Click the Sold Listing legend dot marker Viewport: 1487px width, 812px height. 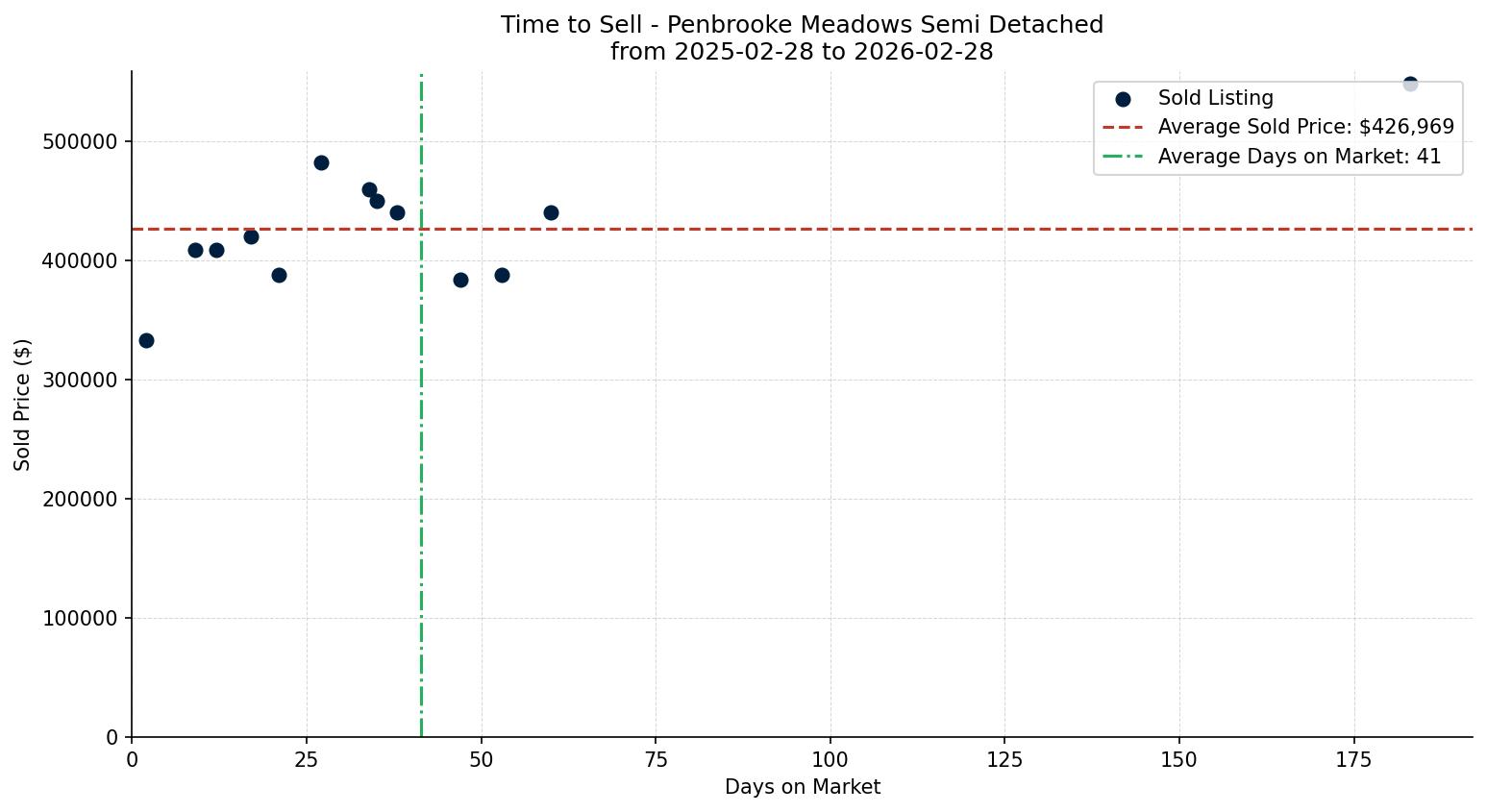click(1123, 99)
